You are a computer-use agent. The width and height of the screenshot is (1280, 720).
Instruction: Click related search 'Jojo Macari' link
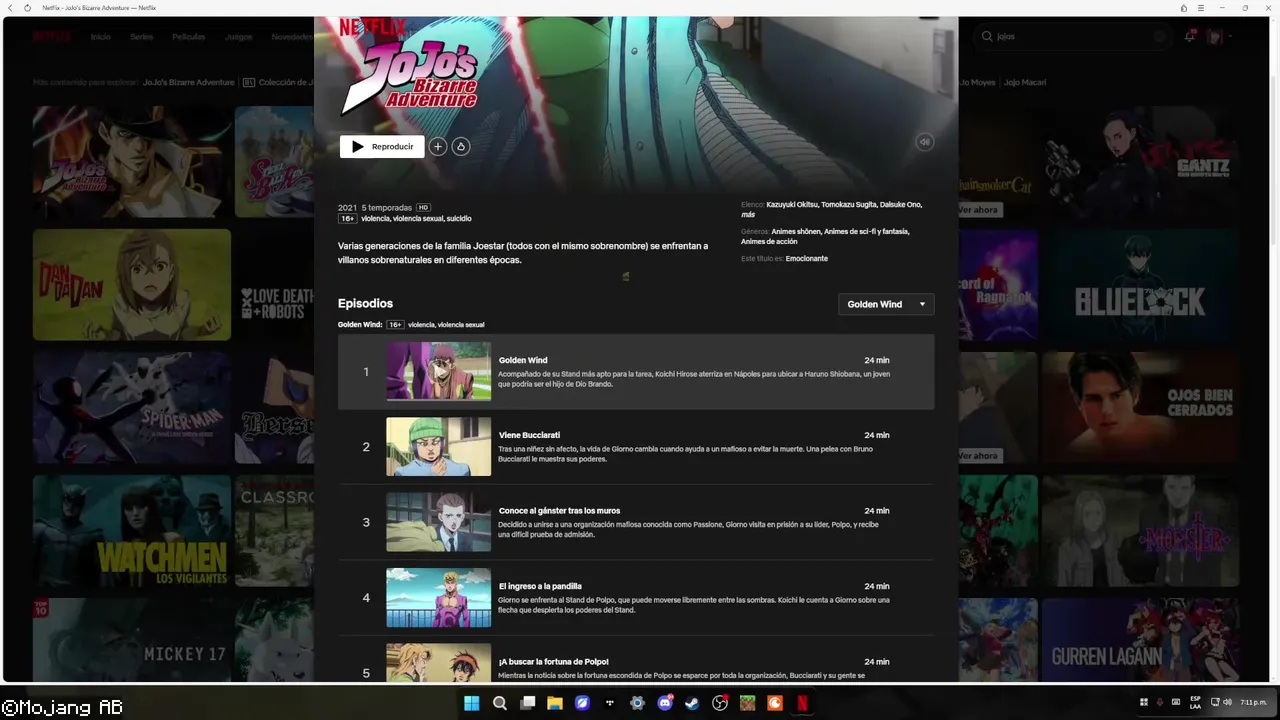coord(1025,82)
